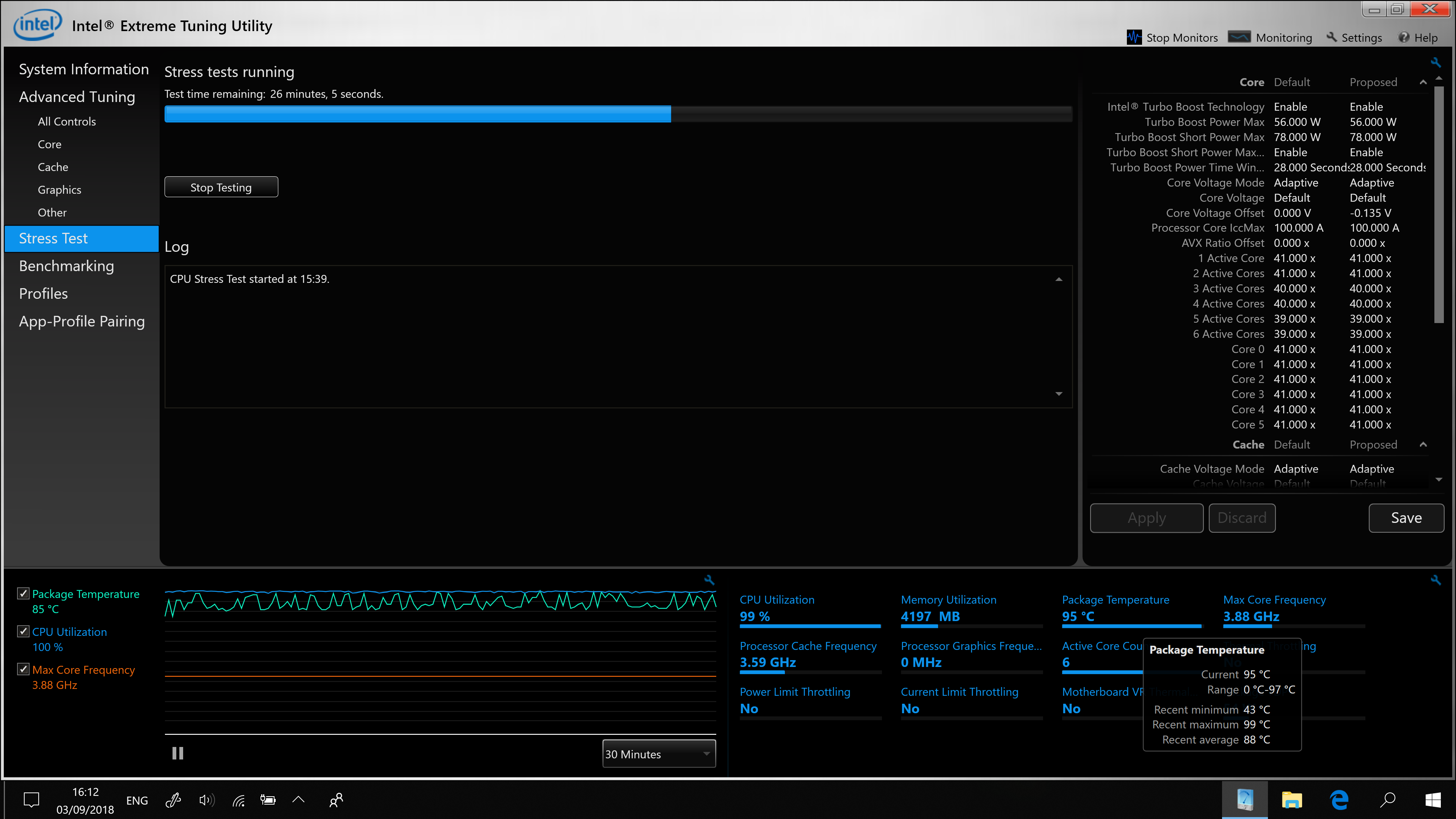Image resolution: width=1456 pixels, height=819 pixels.
Task: Select All Controls under Advanced Tuning
Action: point(67,121)
